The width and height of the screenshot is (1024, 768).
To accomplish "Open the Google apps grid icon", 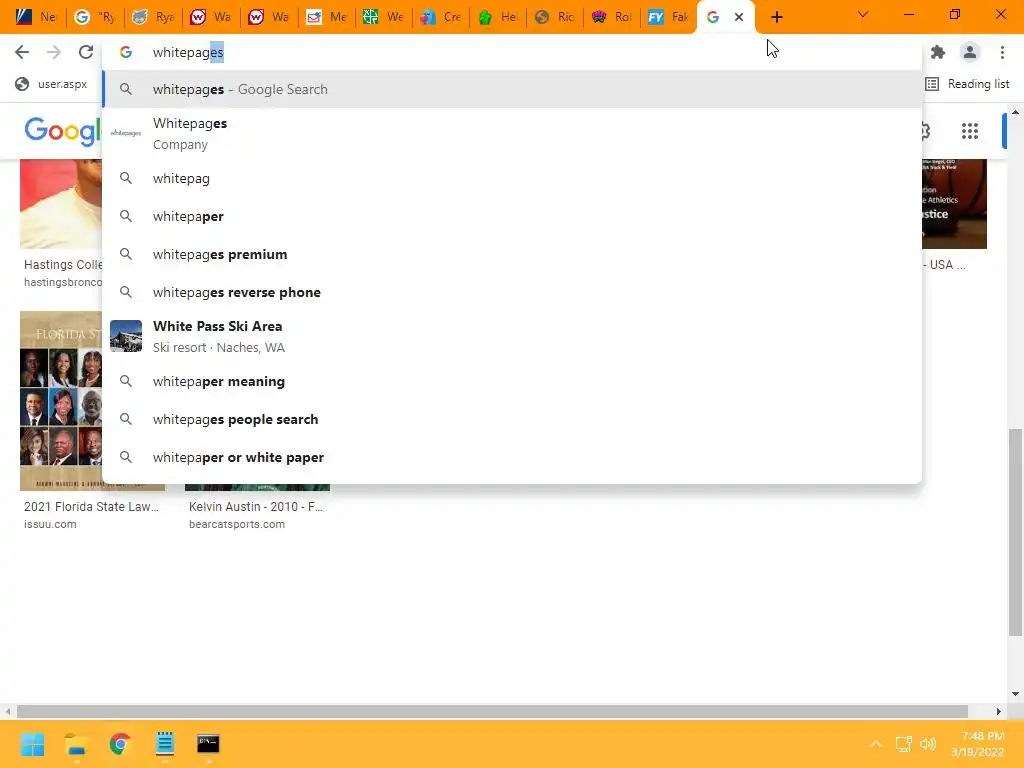I will point(970,131).
